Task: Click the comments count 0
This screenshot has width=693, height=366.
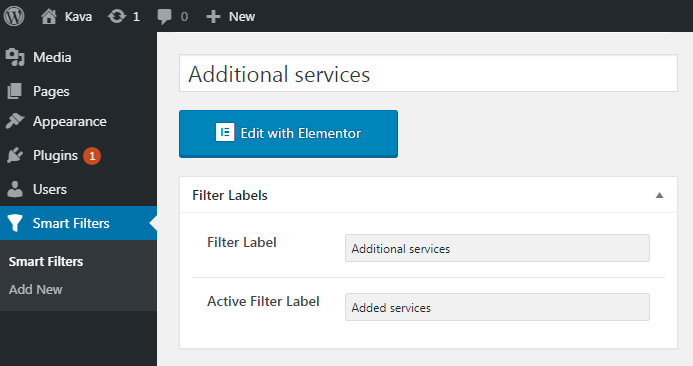Action: [184, 17]
